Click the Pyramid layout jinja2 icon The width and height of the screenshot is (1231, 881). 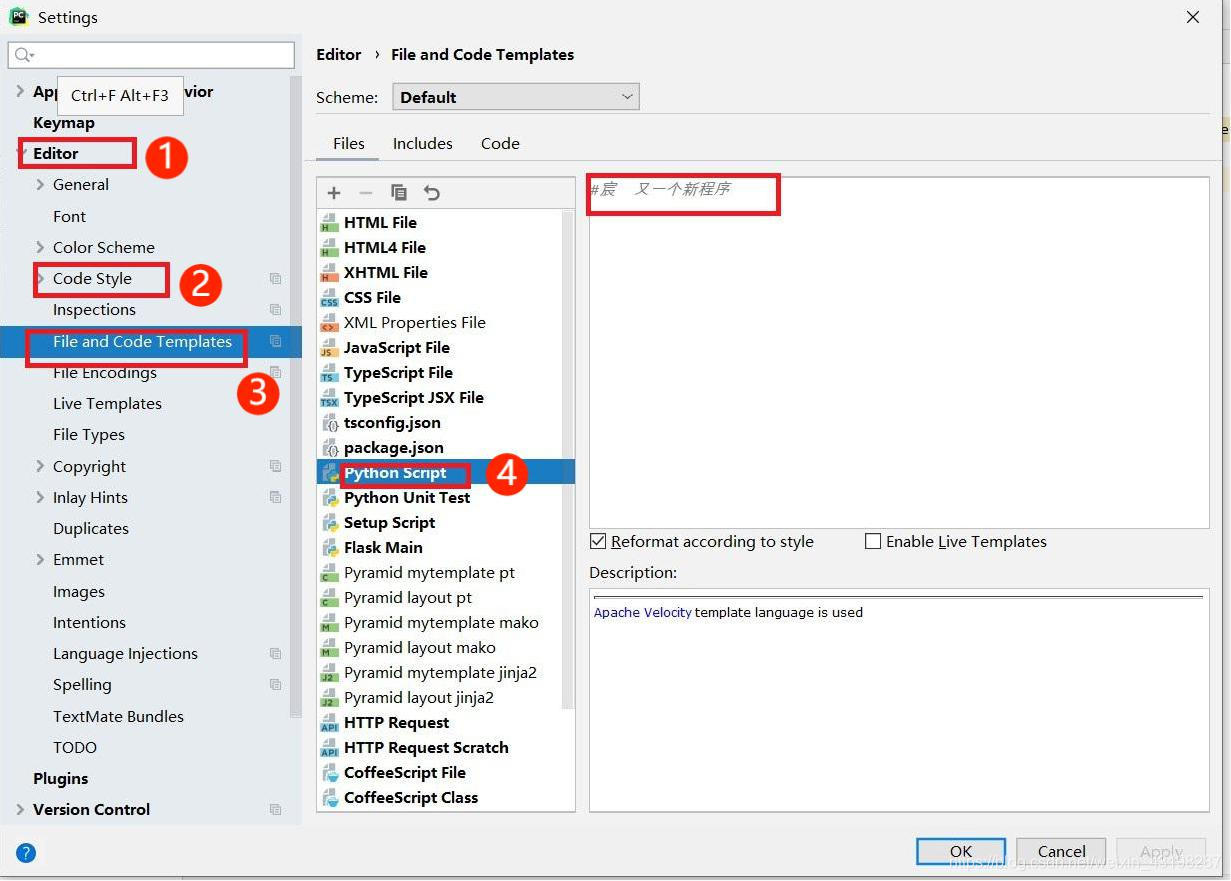[329, 698]
